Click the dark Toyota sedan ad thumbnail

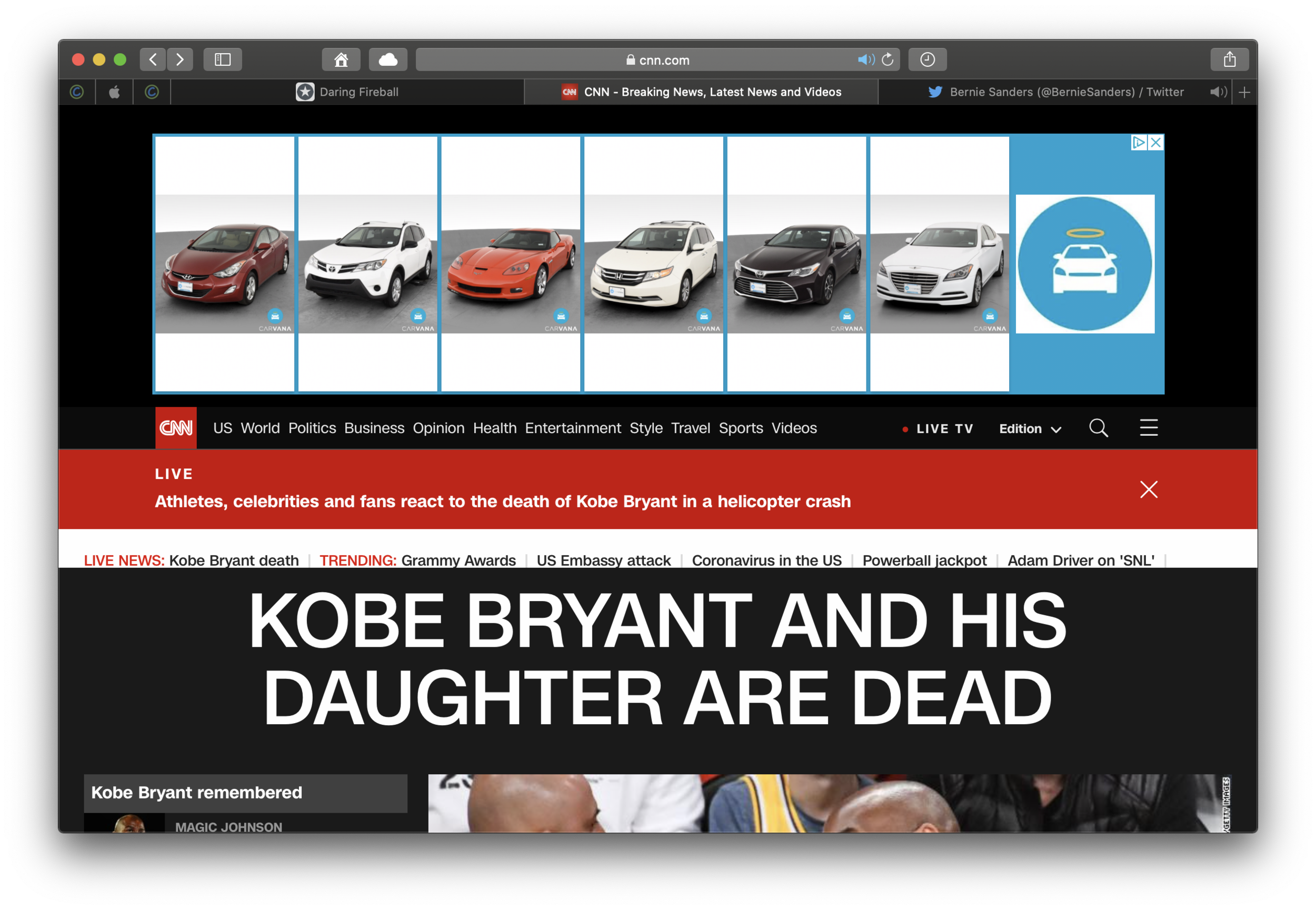click(x=796, y=264)
